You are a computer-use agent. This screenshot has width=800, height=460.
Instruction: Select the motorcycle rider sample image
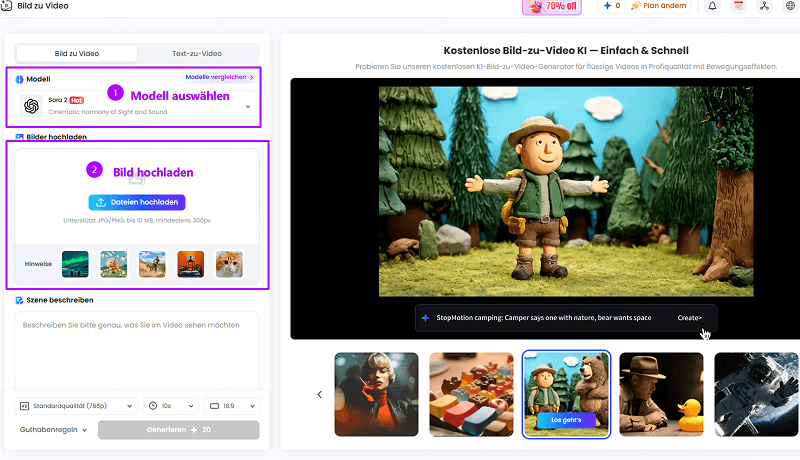point(152,264)
